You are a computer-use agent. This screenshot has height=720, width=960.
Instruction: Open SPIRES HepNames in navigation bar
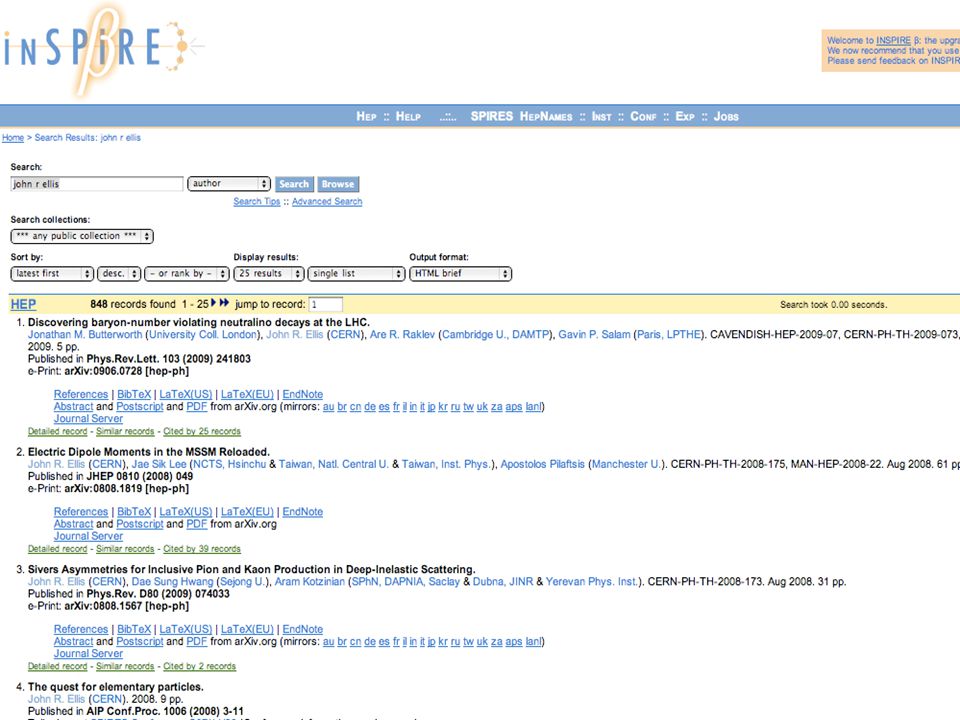[x=521, y=116]
